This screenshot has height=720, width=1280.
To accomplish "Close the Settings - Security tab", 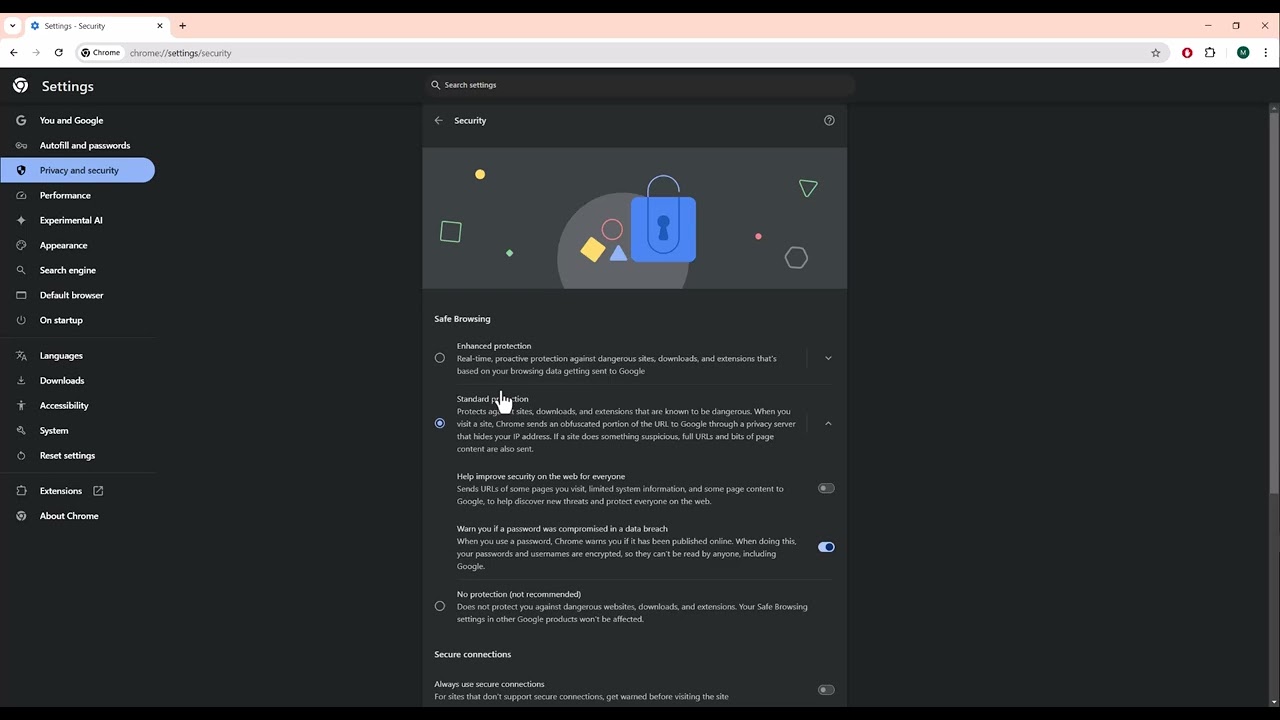I will tap(159, 26).
